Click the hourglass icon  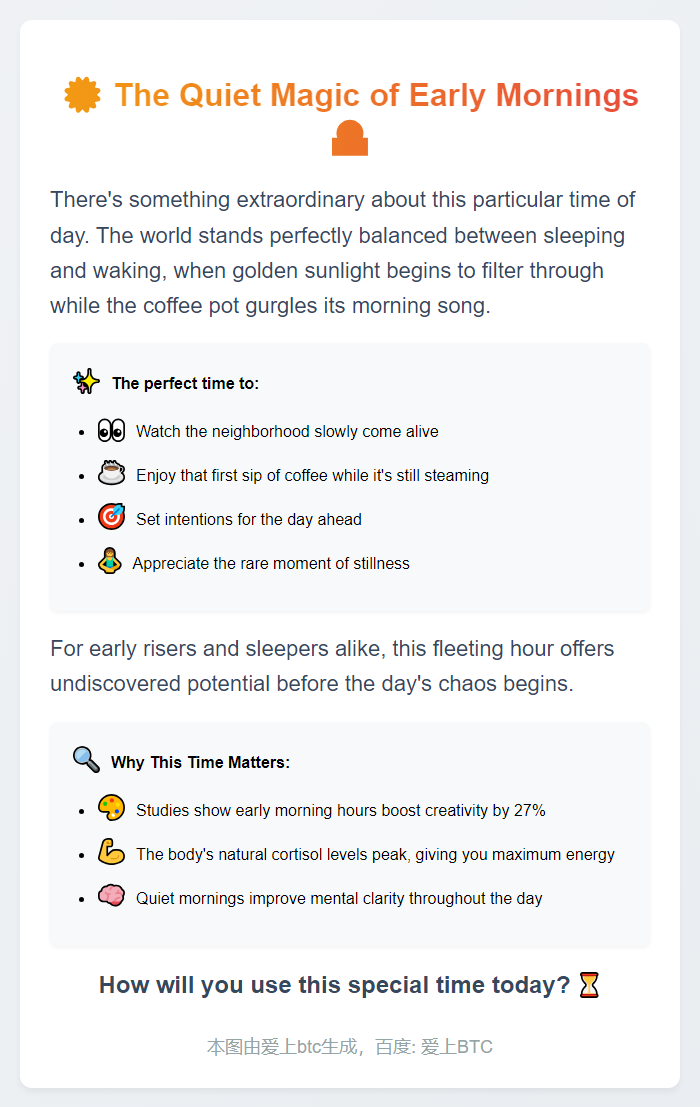pyautogui.click(x=590, y=986)
